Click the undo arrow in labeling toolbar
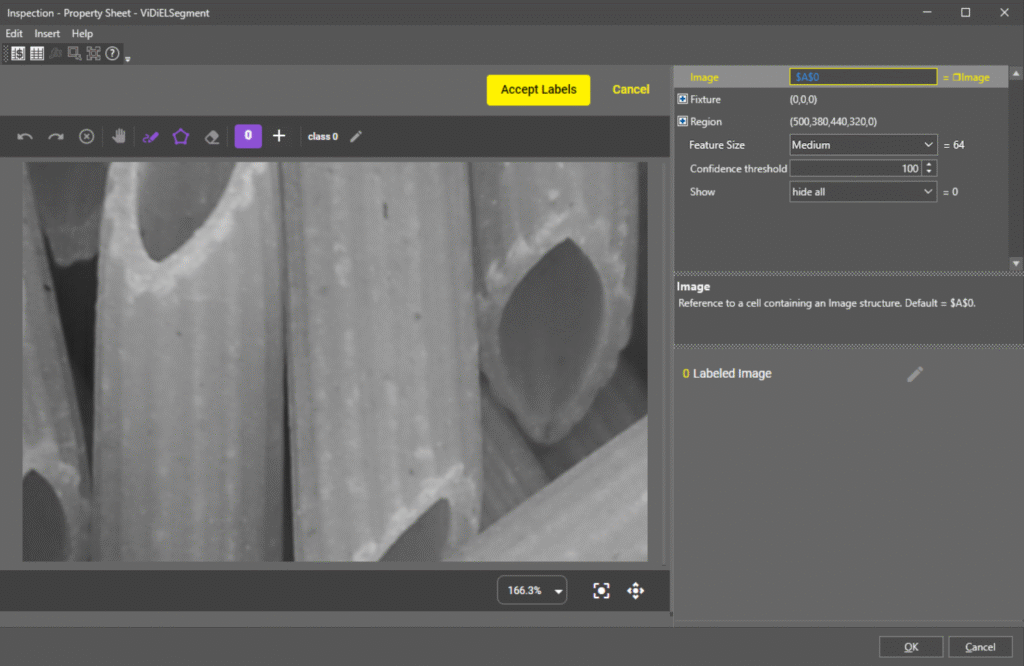The height and width of the screenshot is (666, 1024). (x=26, y=137)
